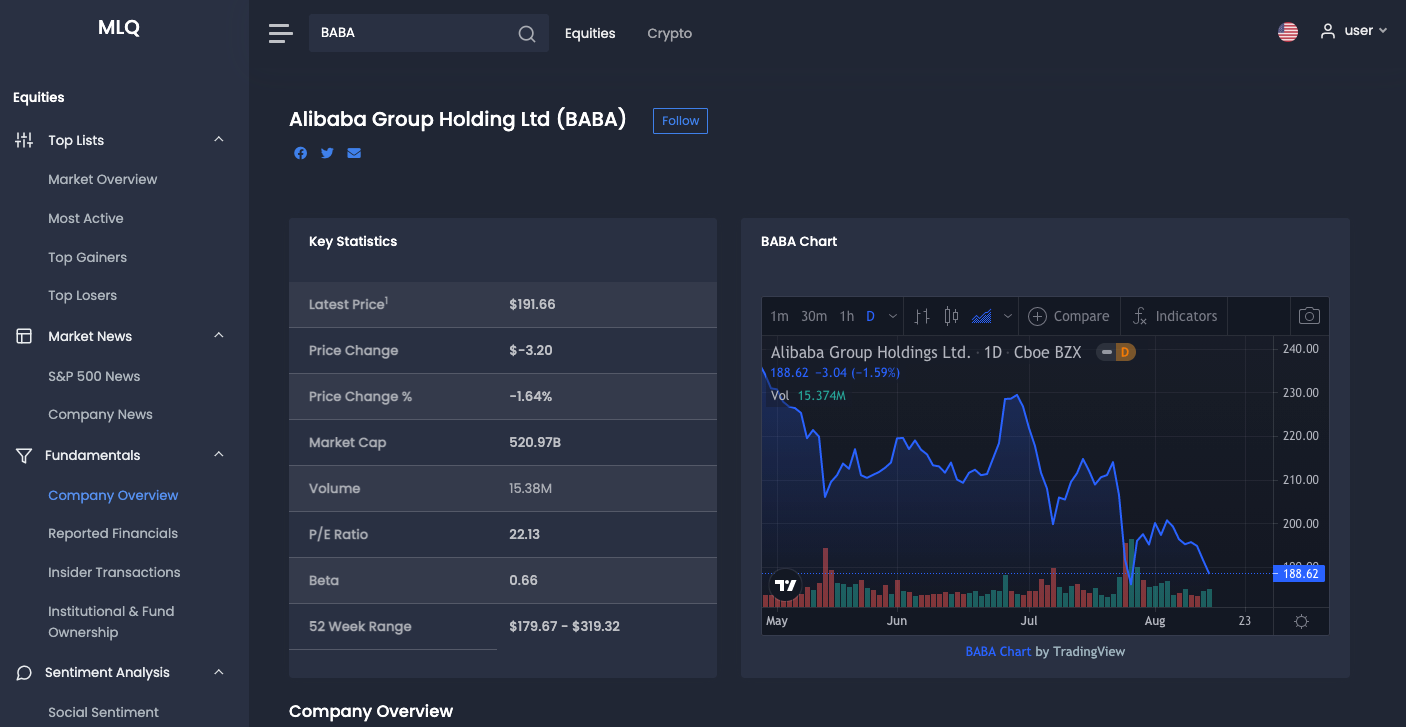Viewport: 1406px width, 727px height.
Task: Select the bars chart style icon
Action: pyautogui.click(x=922, y=316)
